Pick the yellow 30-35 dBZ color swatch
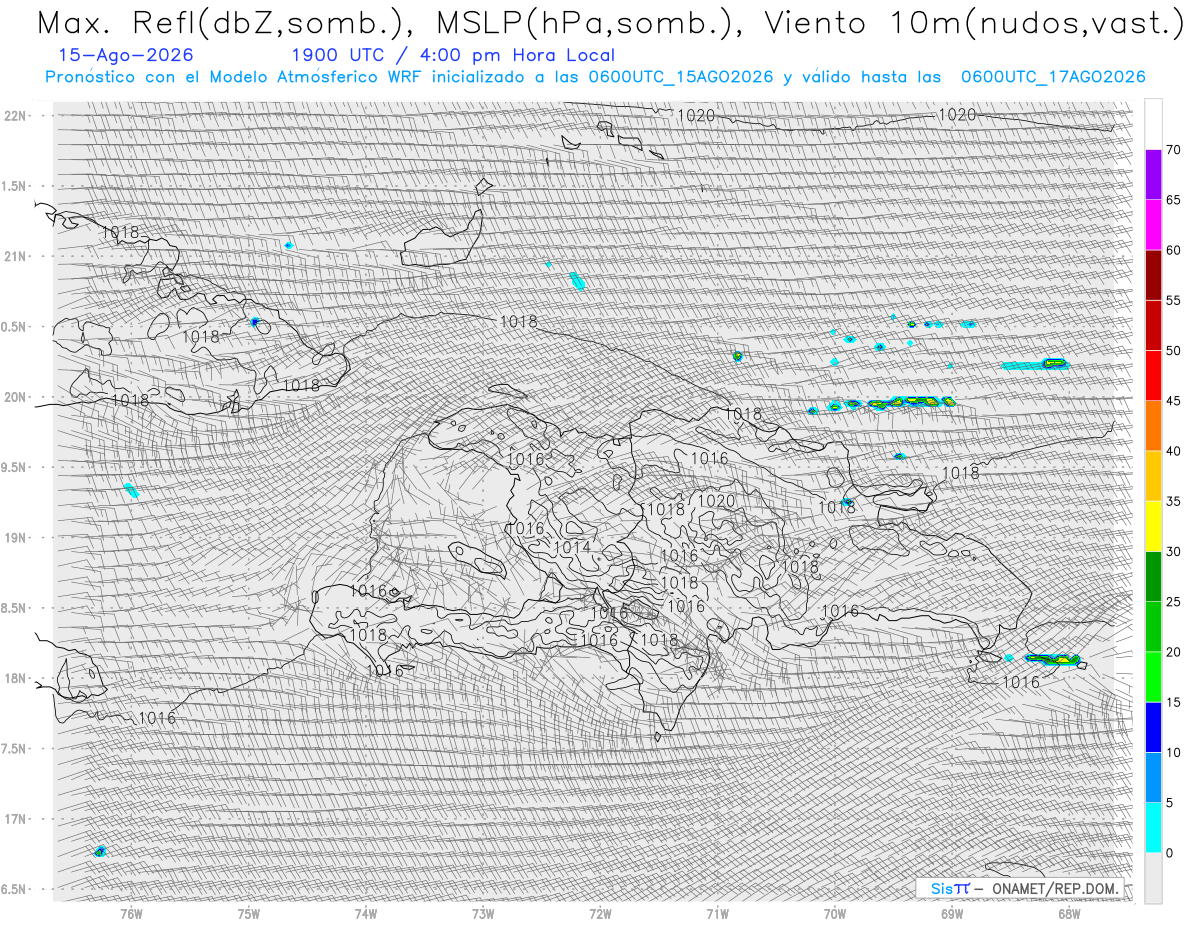 click(1153, 526)
